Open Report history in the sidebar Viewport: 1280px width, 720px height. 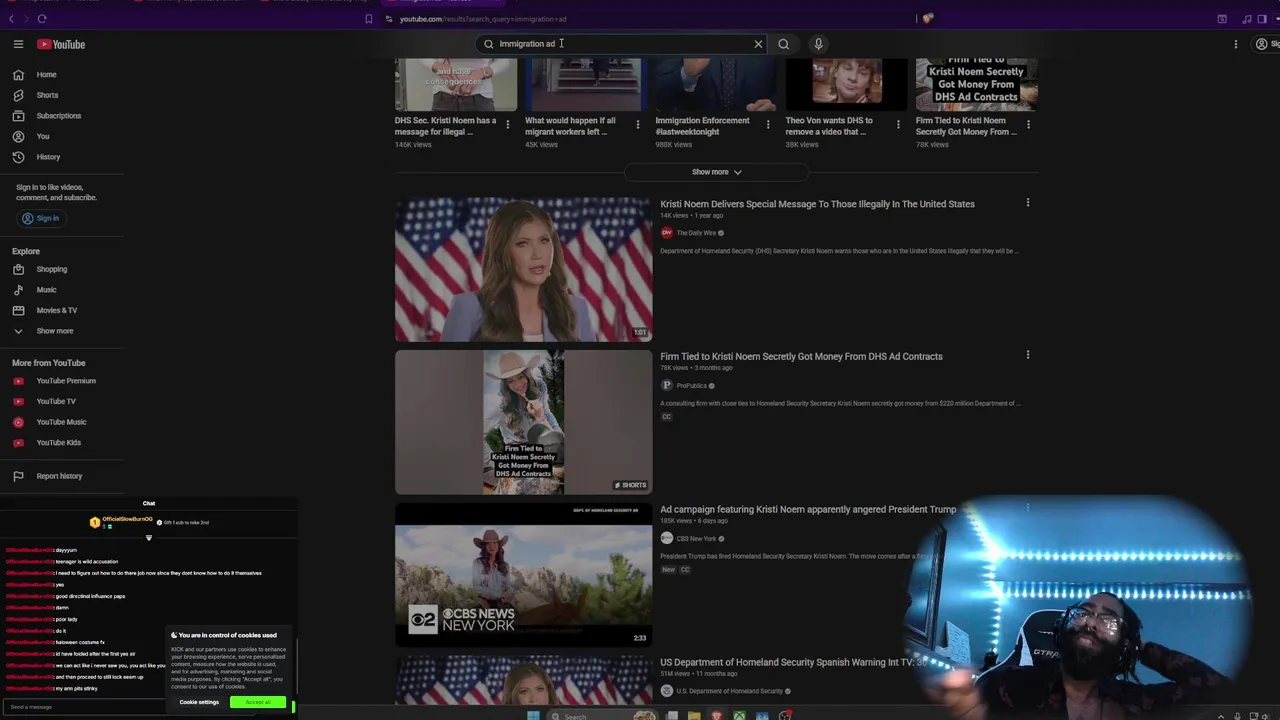59,476
